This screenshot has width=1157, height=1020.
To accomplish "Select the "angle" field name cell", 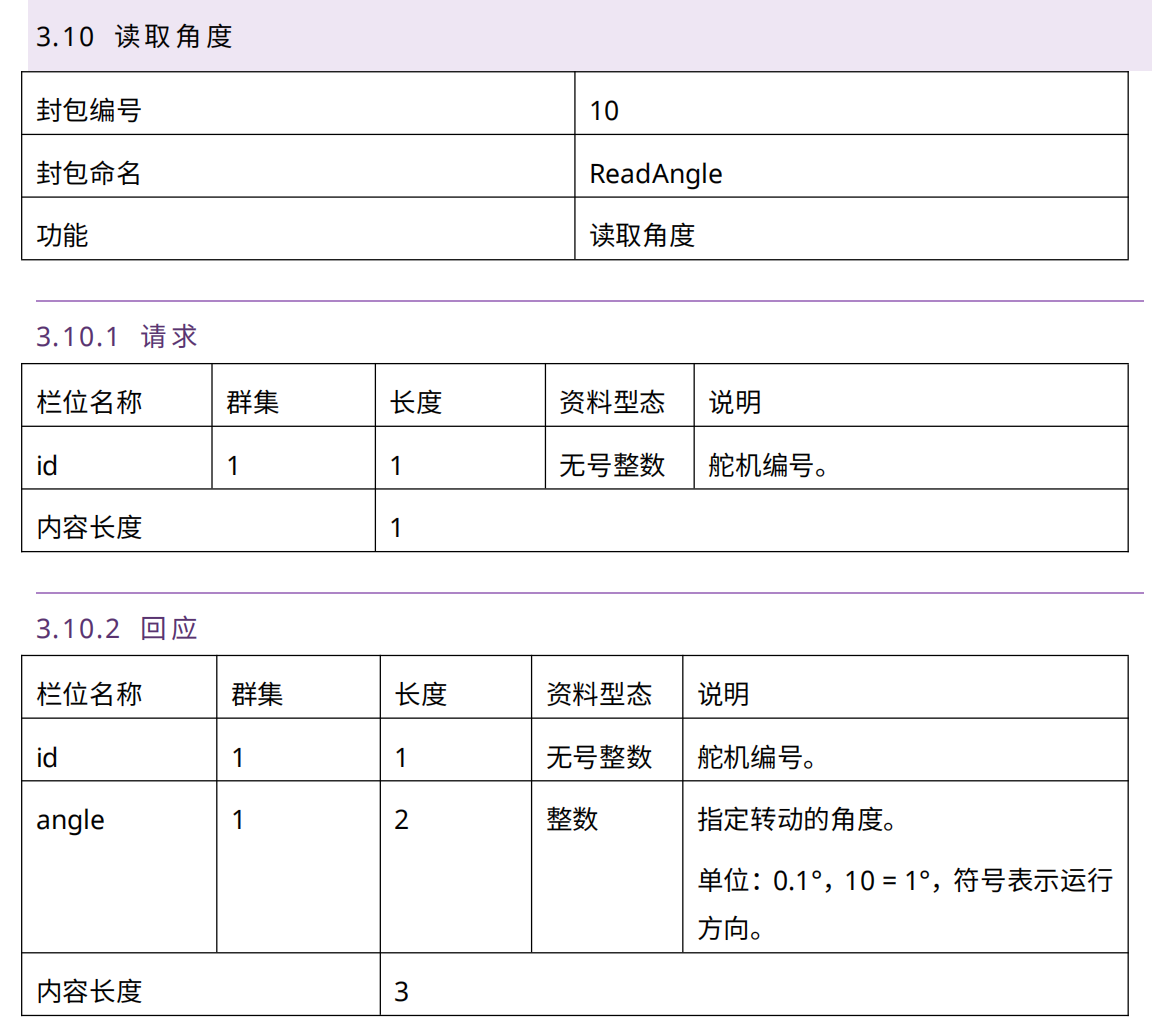I will click(70, 820).
